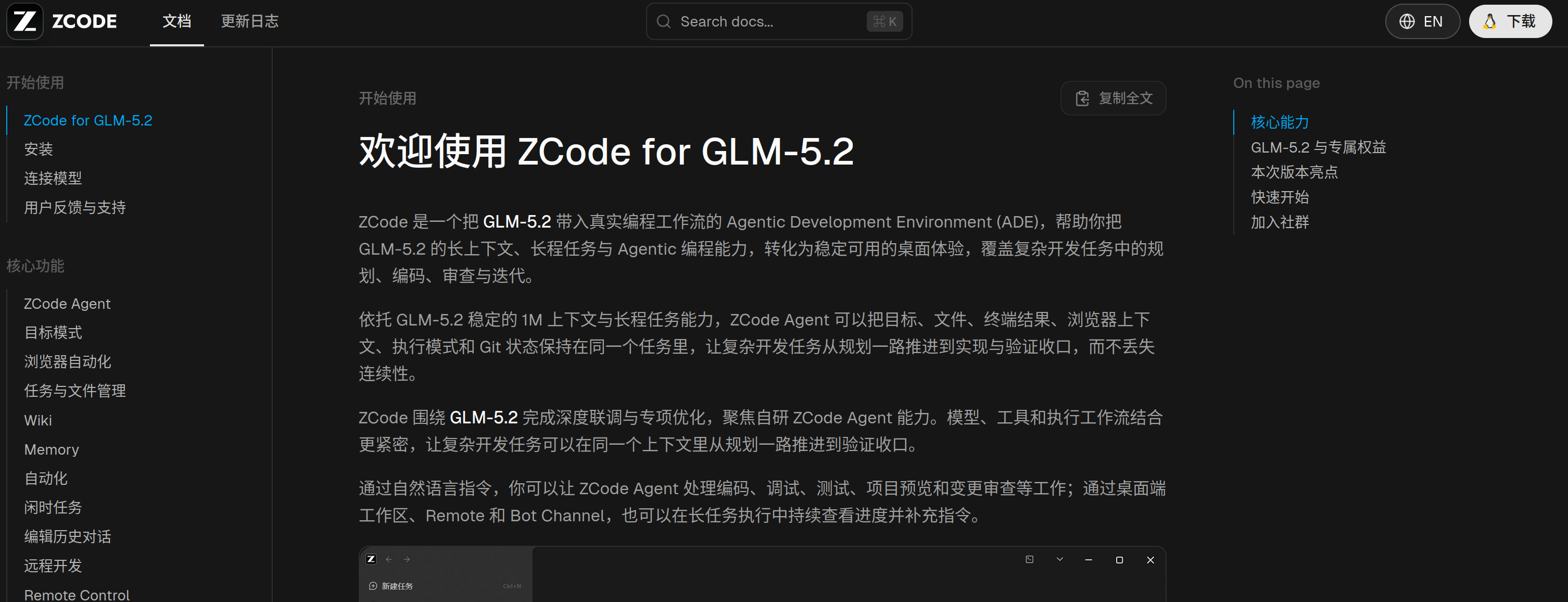
Task: Copy the page with 复制全文
Action: [x=1112, y=98]
